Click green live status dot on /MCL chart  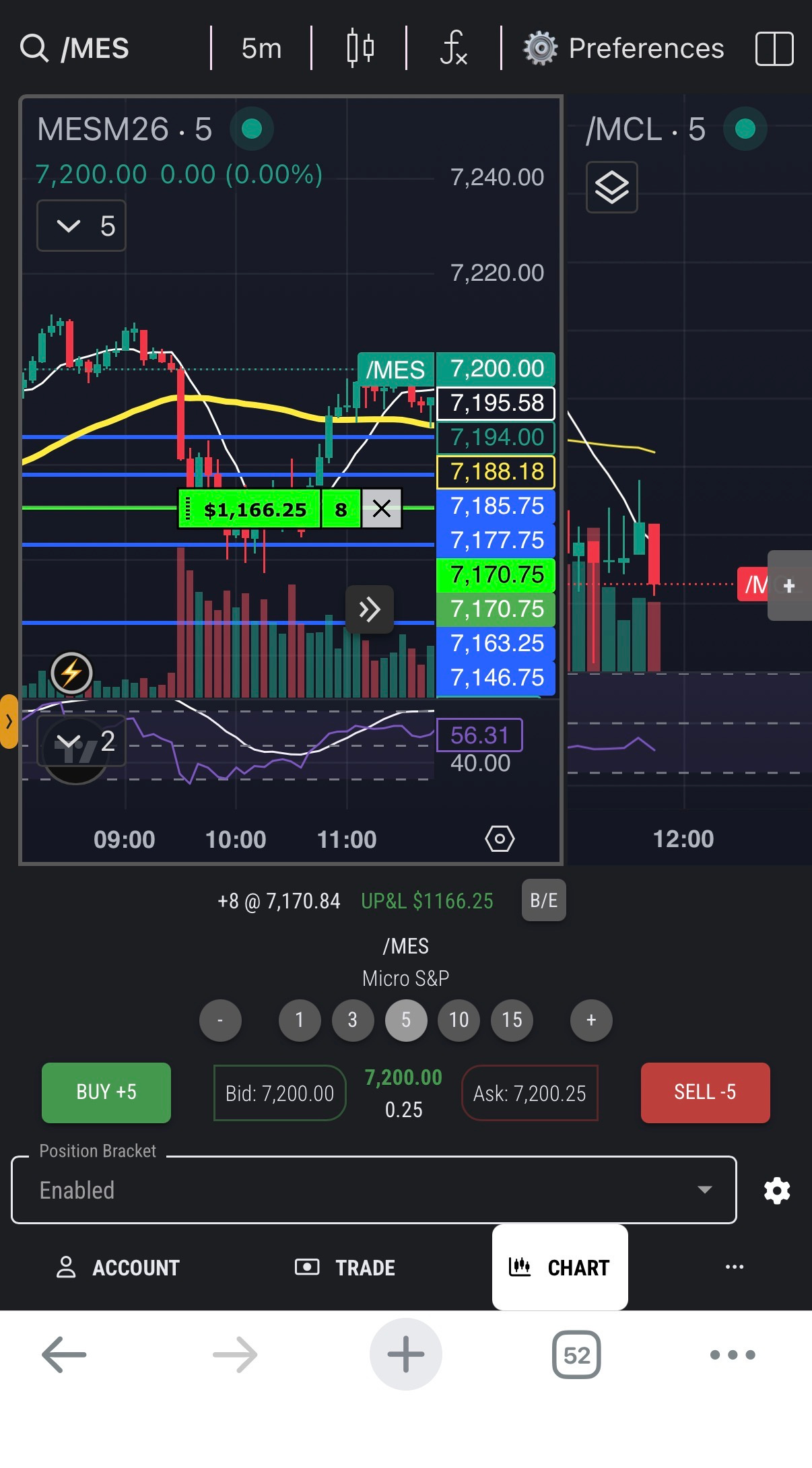[x=745, y=129]
